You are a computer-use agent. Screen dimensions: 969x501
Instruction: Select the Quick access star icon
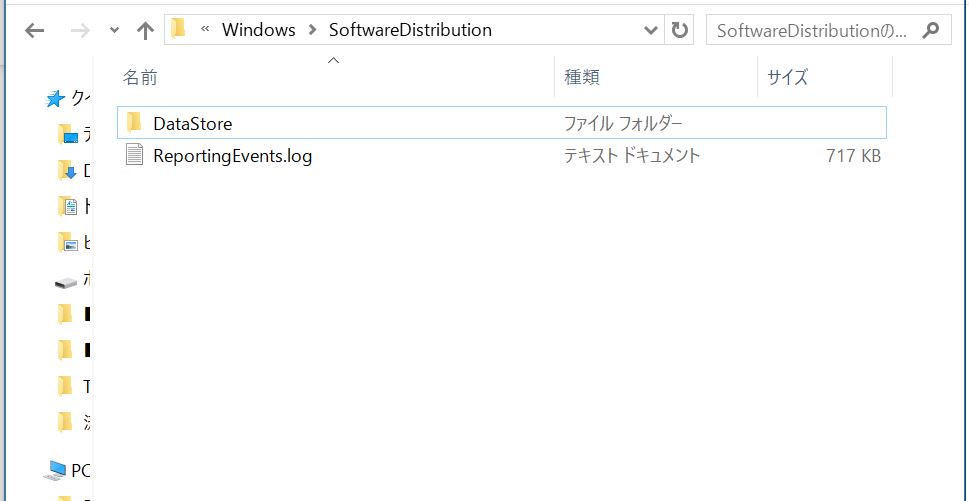56,98
